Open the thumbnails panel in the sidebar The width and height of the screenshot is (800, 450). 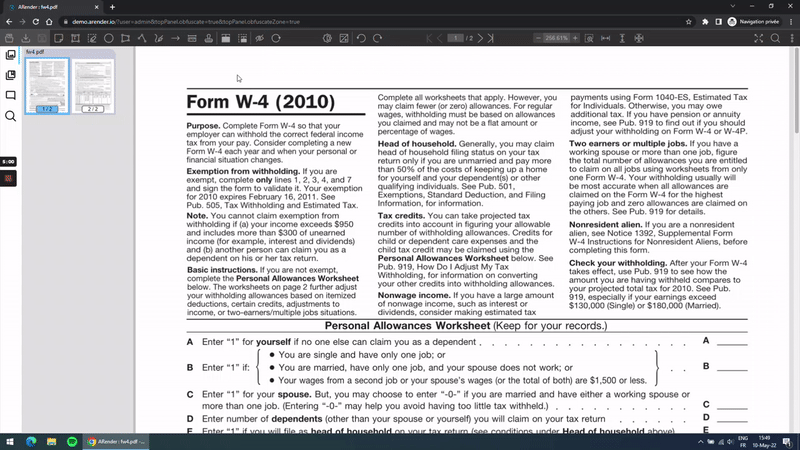(x=10, y=55)
